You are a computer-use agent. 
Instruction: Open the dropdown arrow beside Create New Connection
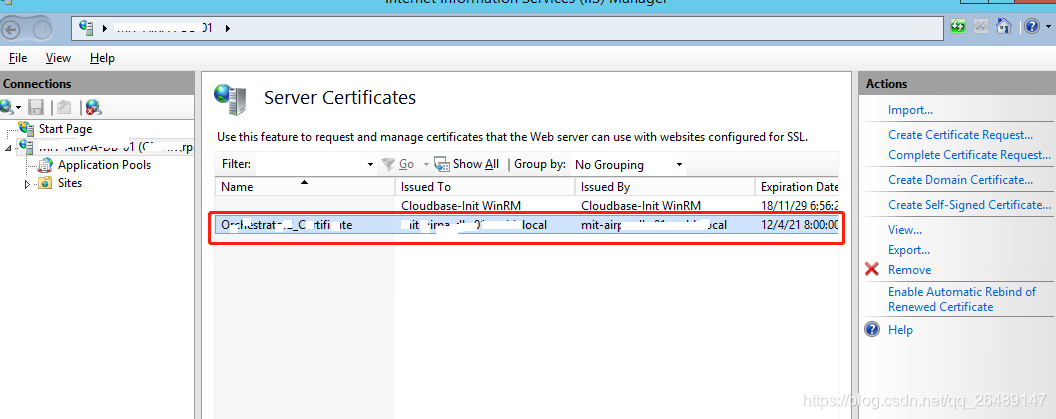19,108
